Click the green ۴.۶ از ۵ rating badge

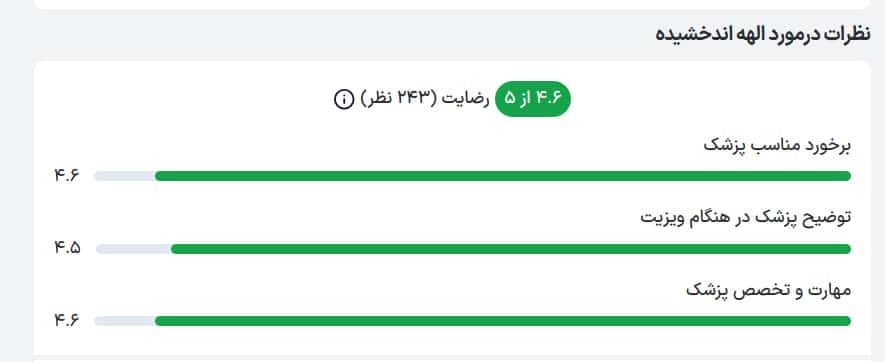point(533,99)
